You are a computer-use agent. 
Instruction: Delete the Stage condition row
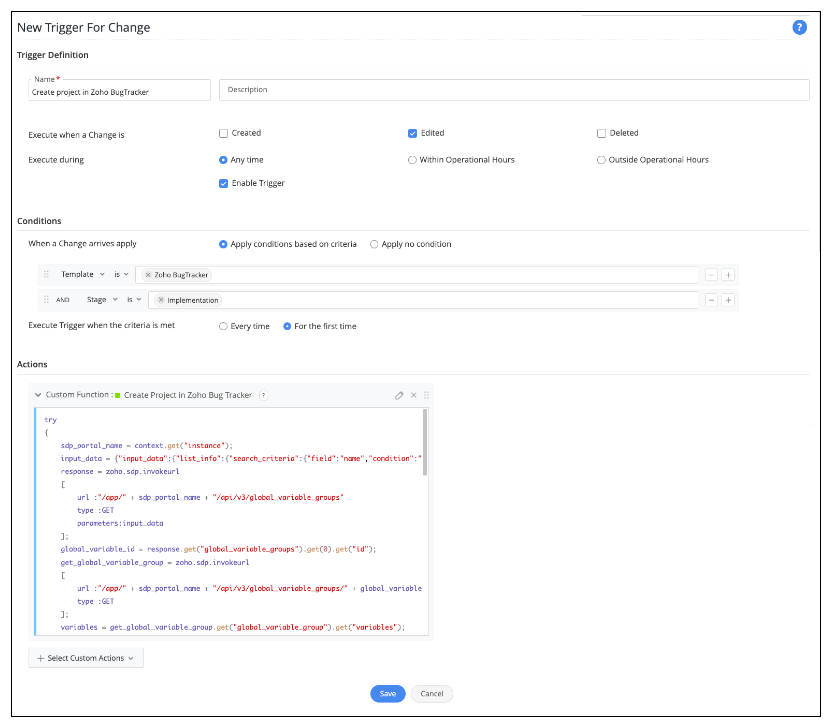click(711, 300)
